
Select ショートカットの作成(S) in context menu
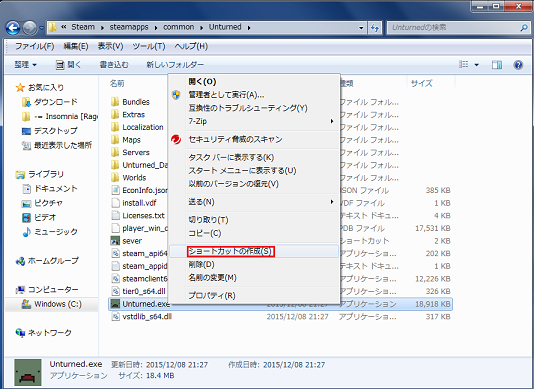coord(254,252)
